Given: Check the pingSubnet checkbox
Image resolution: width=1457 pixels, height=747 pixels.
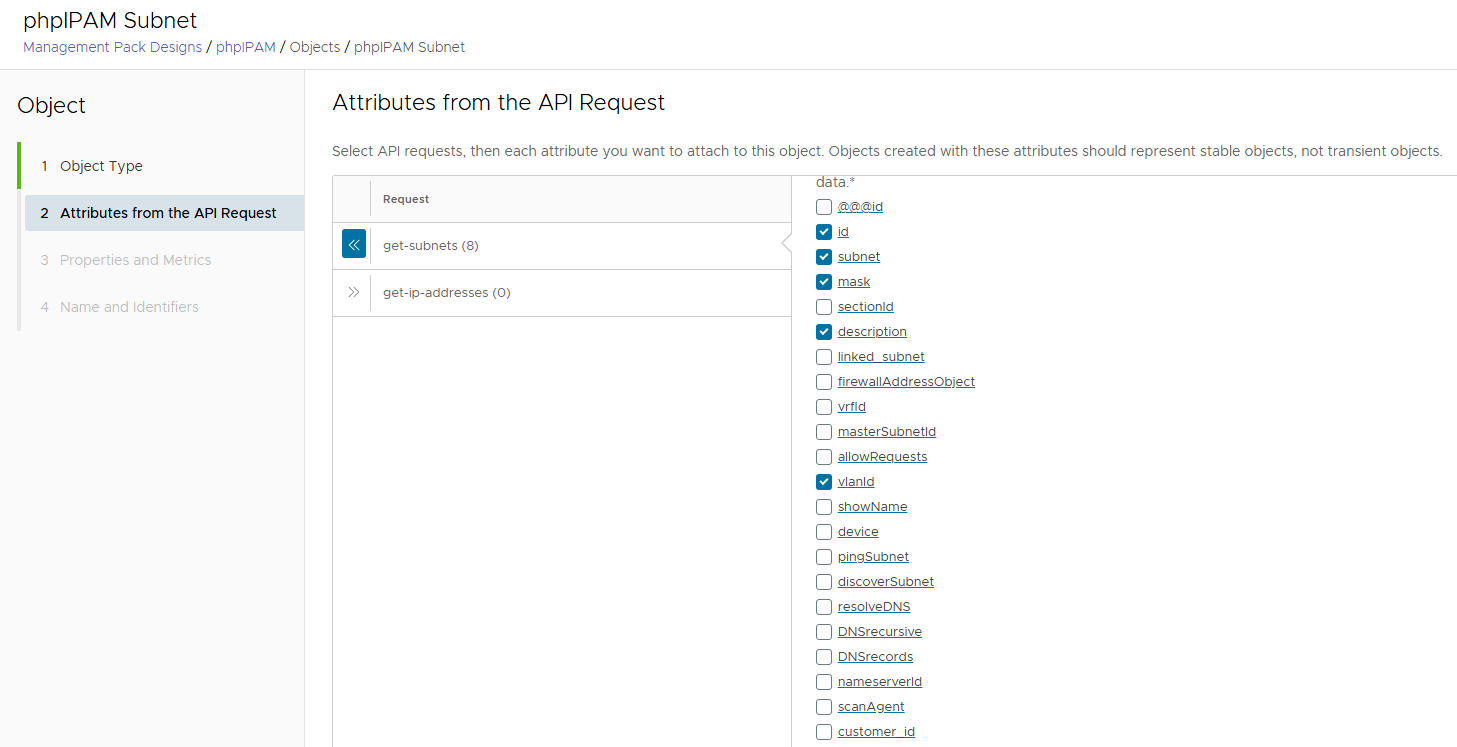Looking at the screenshot, I should click(824, 557).
